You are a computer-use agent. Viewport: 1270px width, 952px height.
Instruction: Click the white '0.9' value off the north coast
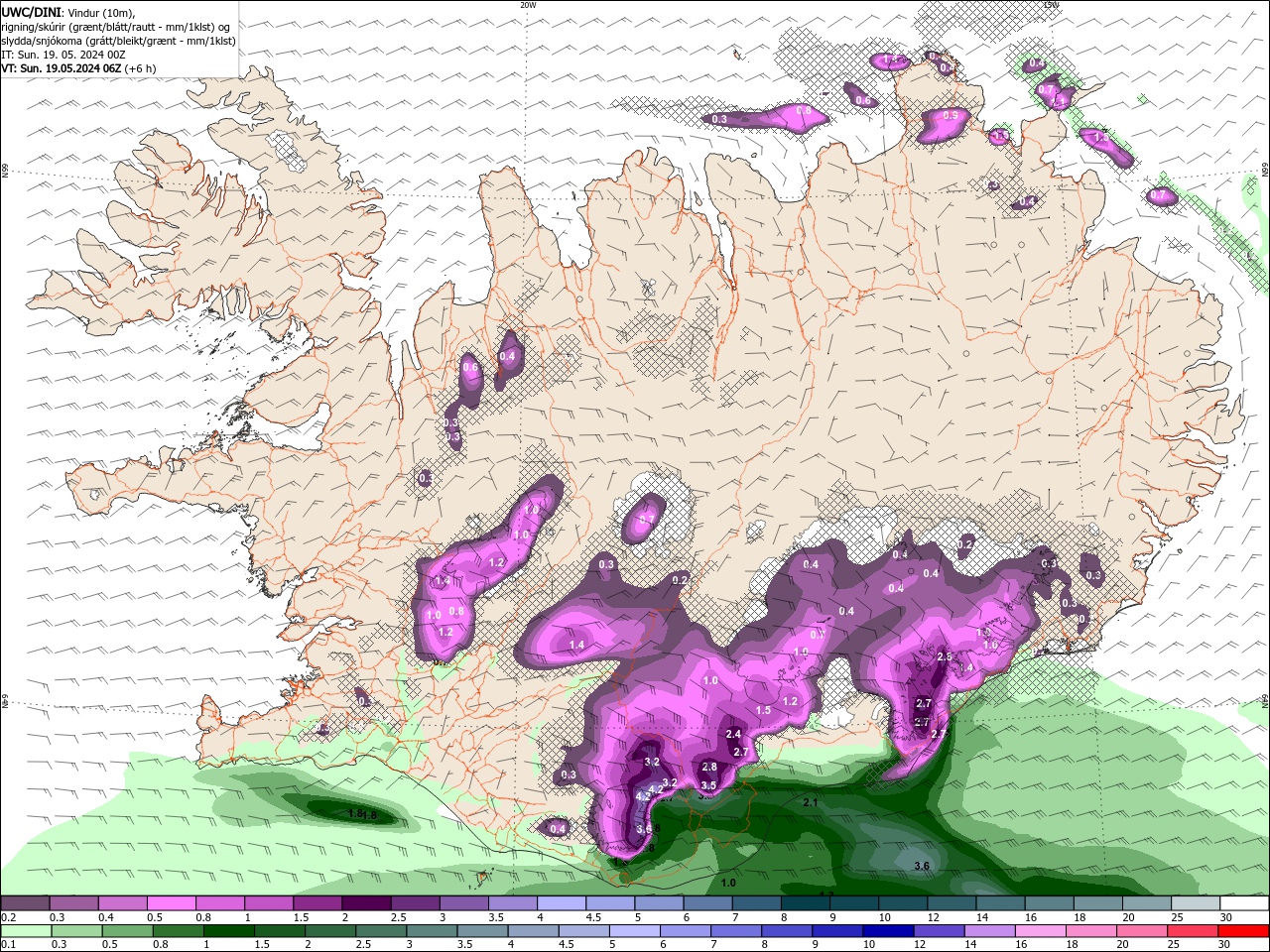tap(951, 116)
